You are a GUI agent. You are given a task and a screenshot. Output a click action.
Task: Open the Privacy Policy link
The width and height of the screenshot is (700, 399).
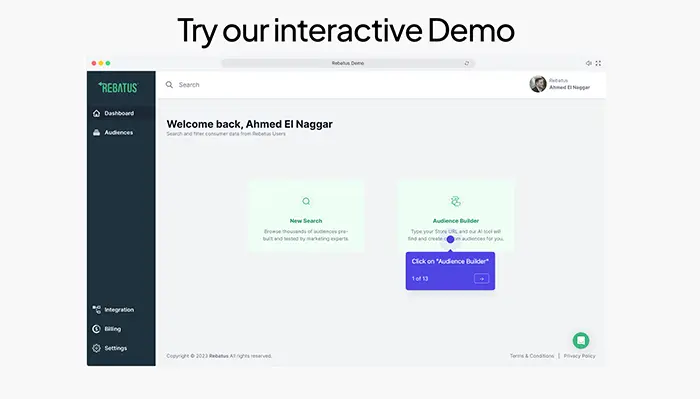pos(579,356)
